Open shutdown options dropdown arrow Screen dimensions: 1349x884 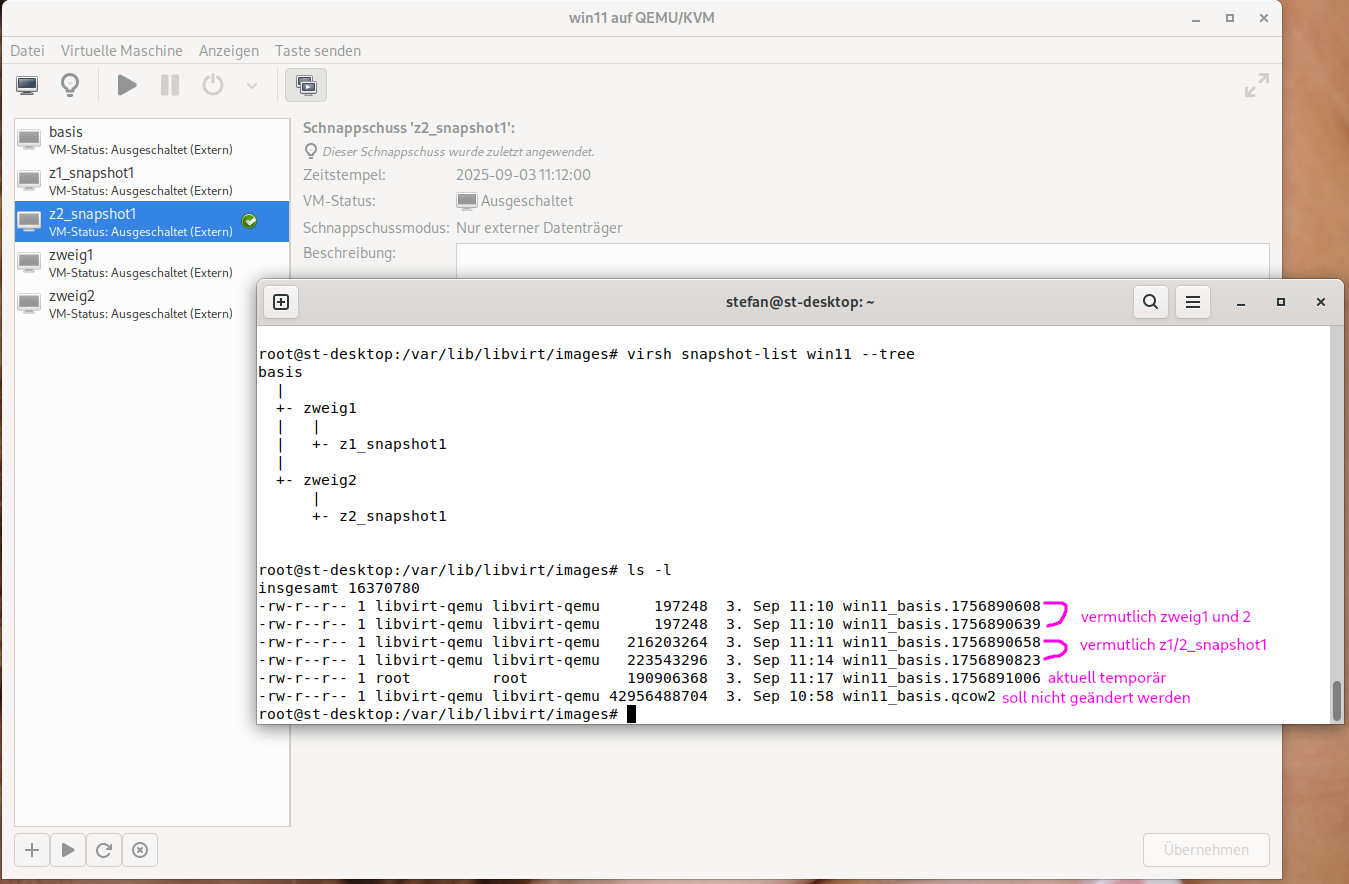(252, 86)
